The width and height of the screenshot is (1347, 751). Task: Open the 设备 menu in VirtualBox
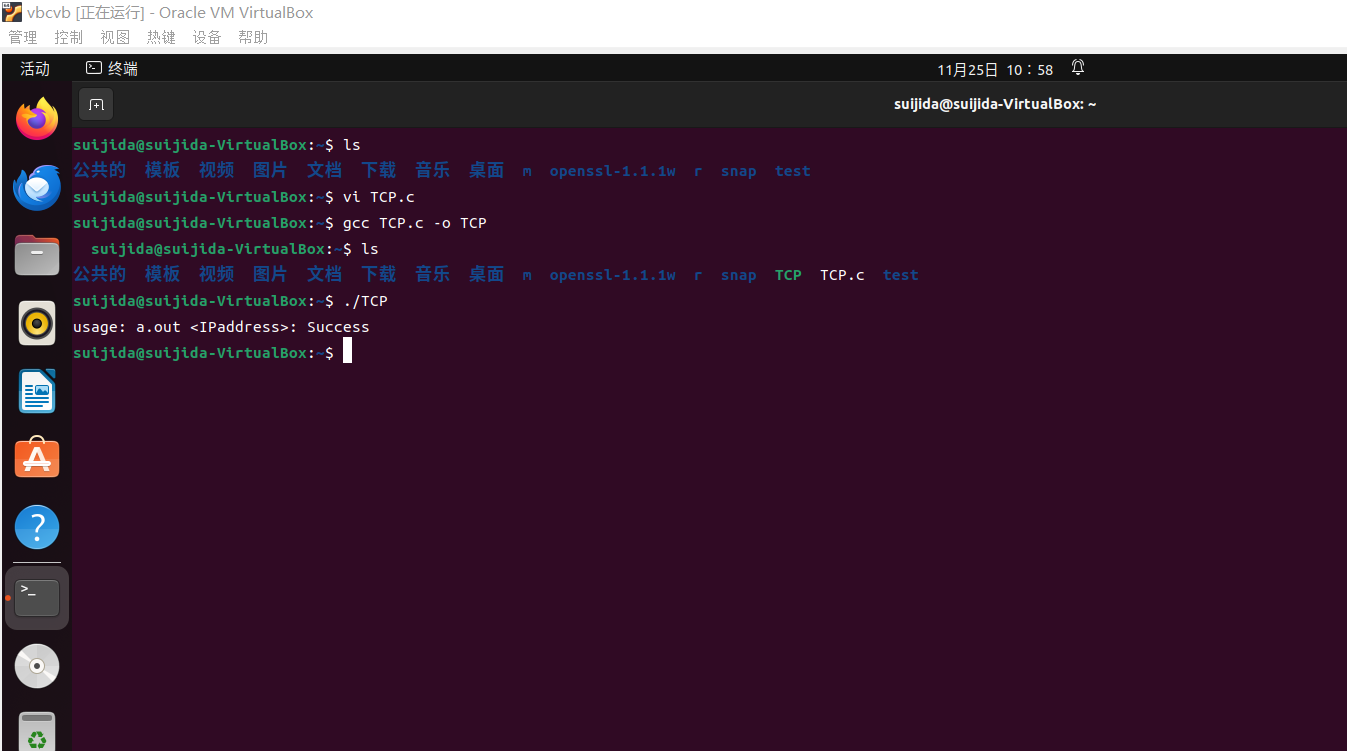207,37
